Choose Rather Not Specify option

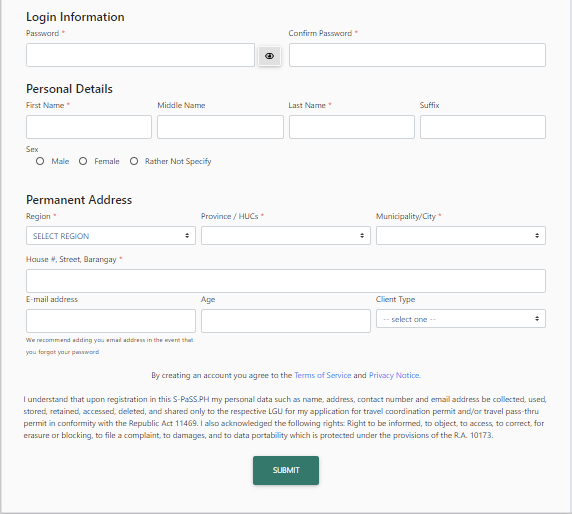[x=134, y=161]
